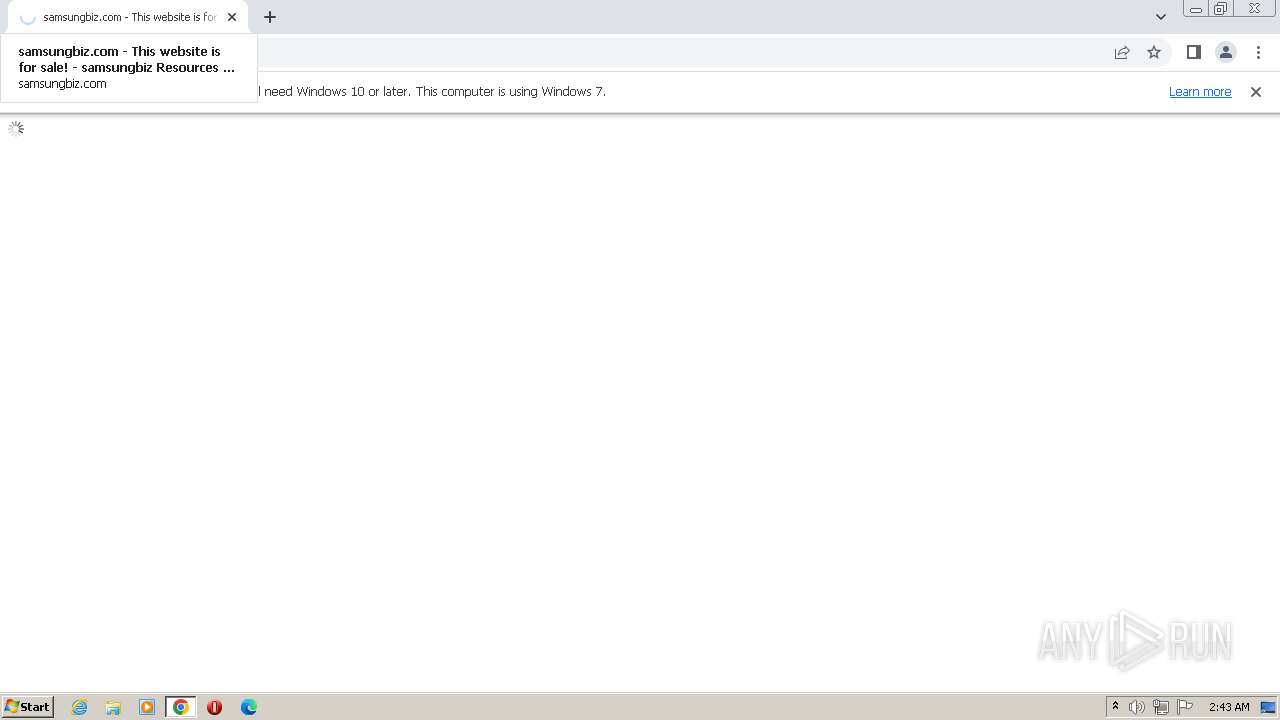Expand hidden system tray icons
1280x720 pixels.
pos(1115,707)
